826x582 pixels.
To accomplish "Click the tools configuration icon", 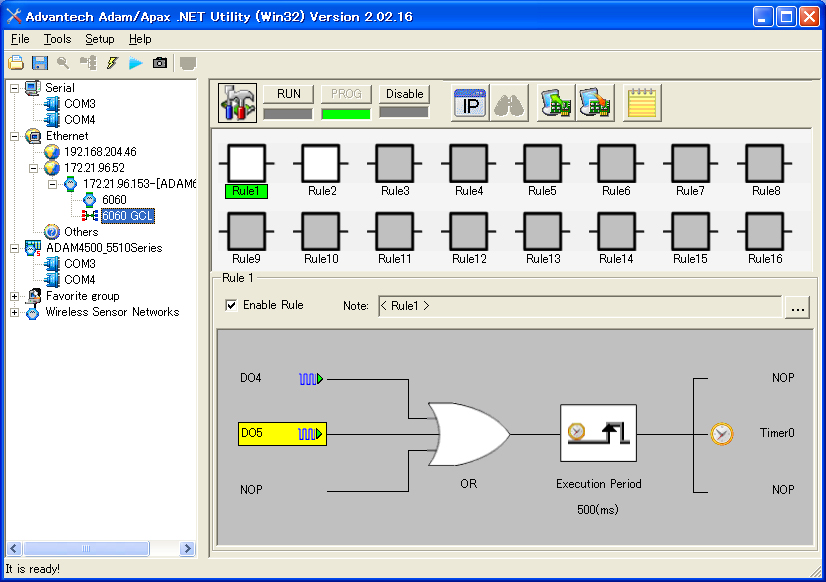I will coord(237,103).
